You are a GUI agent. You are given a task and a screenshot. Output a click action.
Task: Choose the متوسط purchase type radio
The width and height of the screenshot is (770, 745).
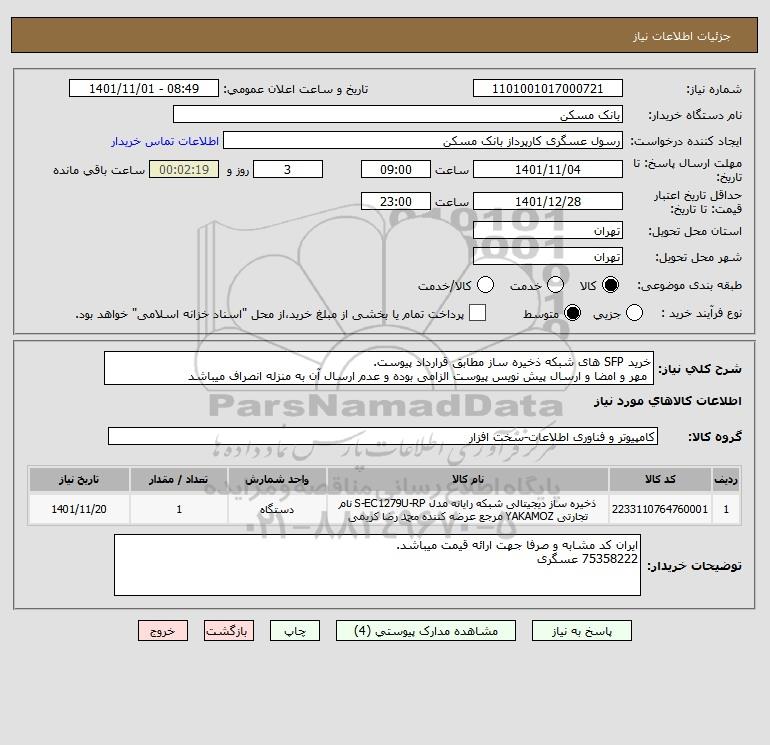(x=573, y=313)
